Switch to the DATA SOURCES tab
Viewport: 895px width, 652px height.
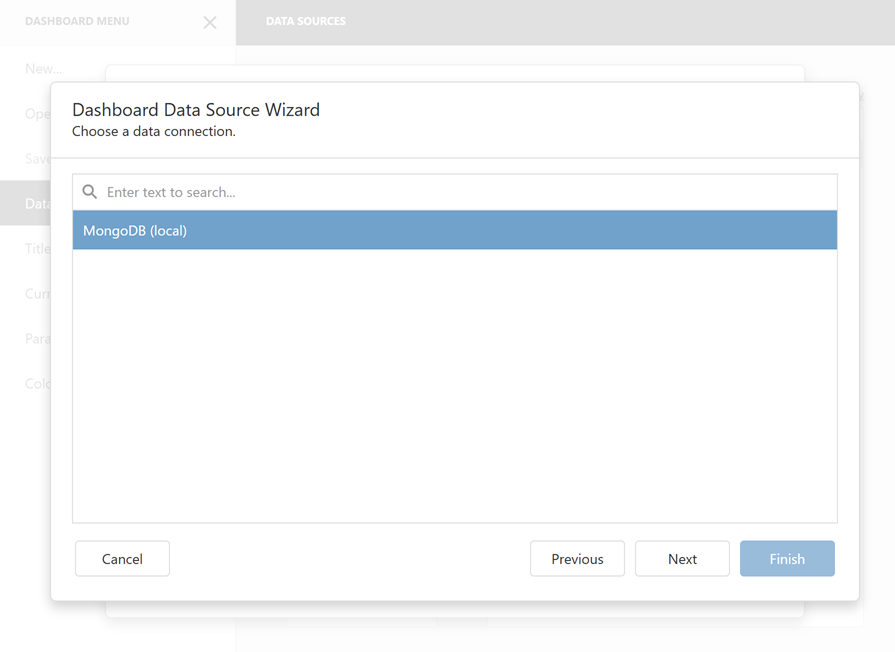[305, 22]
